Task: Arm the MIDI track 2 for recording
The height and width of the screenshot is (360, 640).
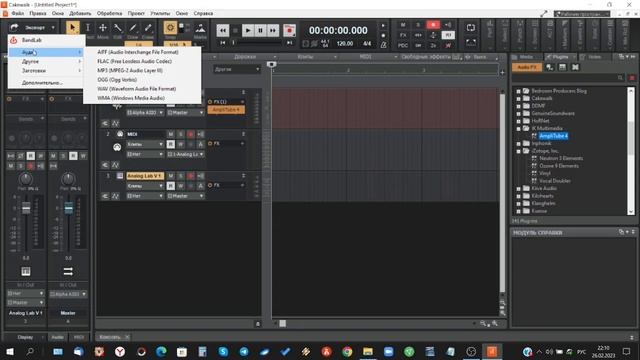Action: pos(191,134)
